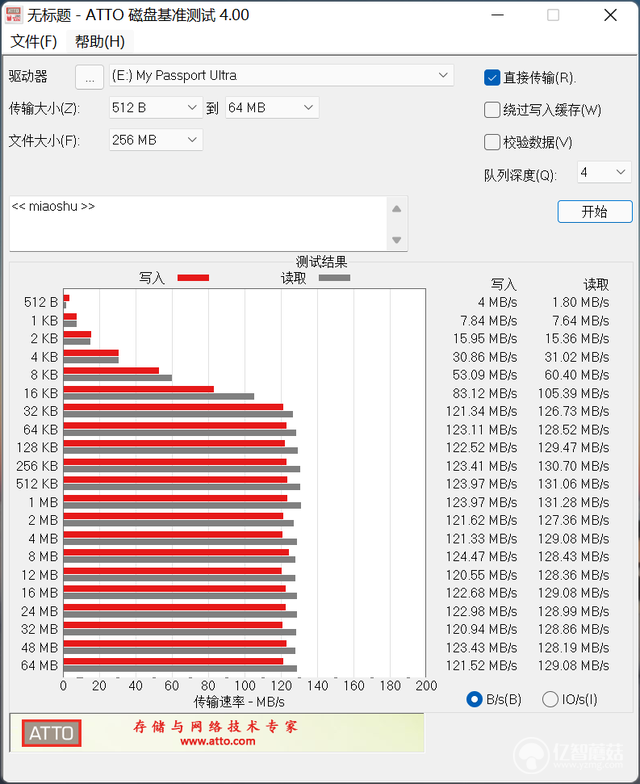Screen dimensions: 640x784
Task: Click the 7.84 MB/s write value
Action: (488, 320)
